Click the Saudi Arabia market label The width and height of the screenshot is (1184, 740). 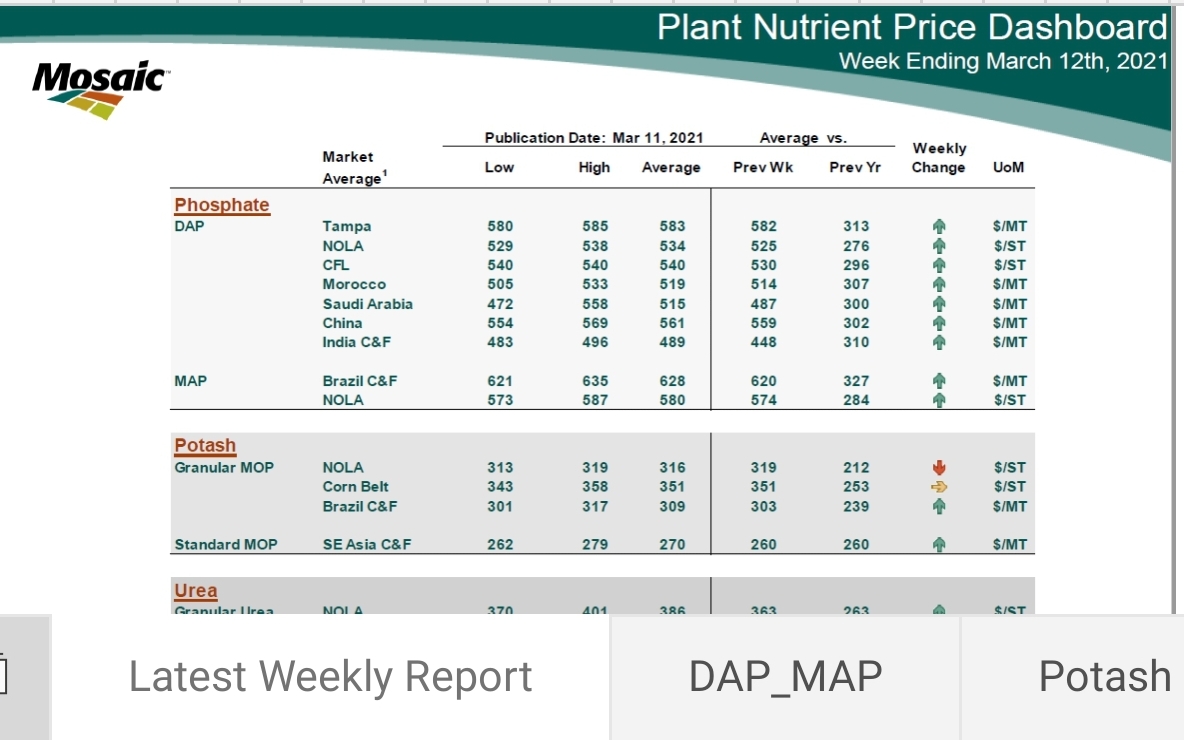pyautogui.click(x=368, y=304)
